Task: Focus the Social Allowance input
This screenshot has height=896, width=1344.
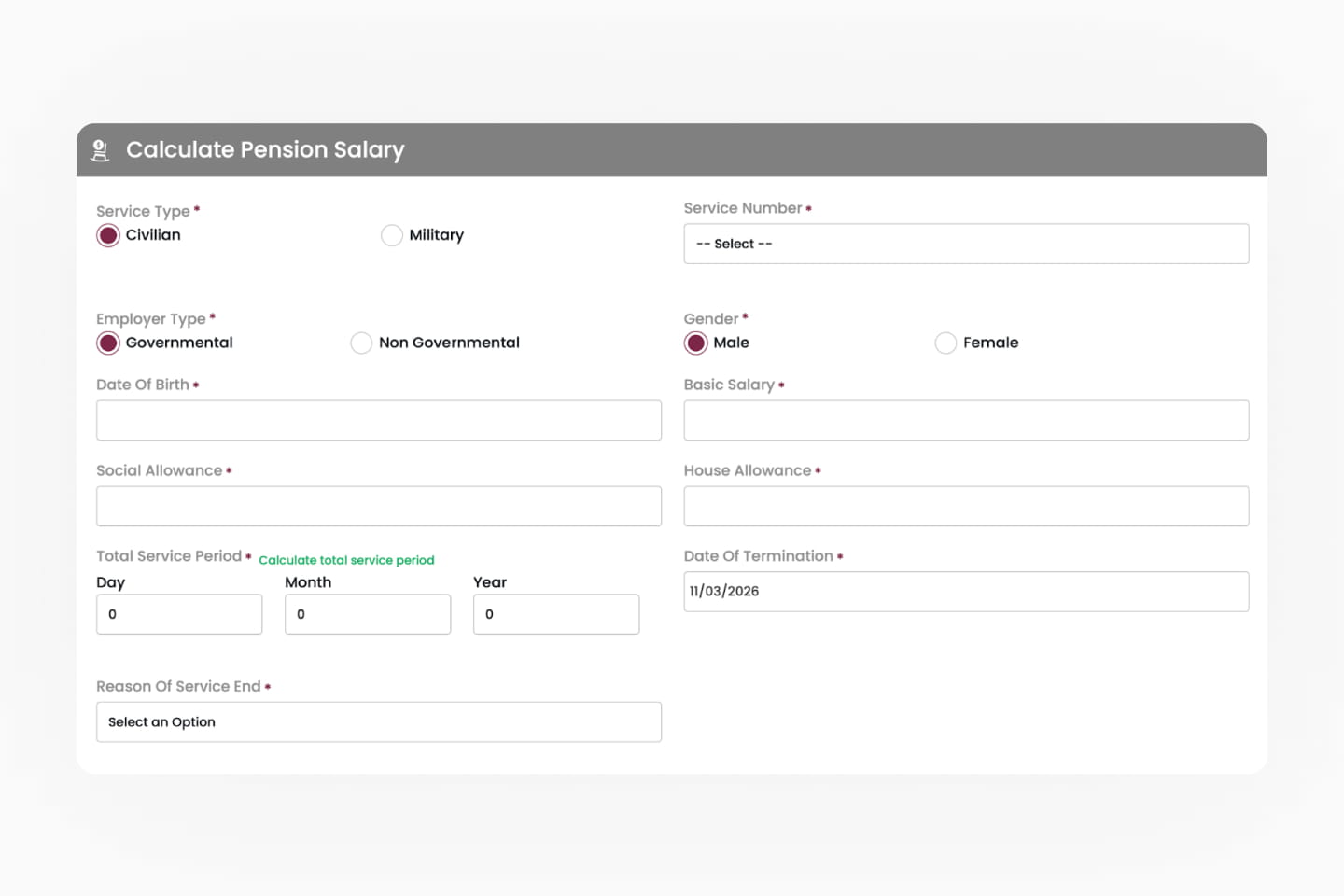Action: coord(379,507)
